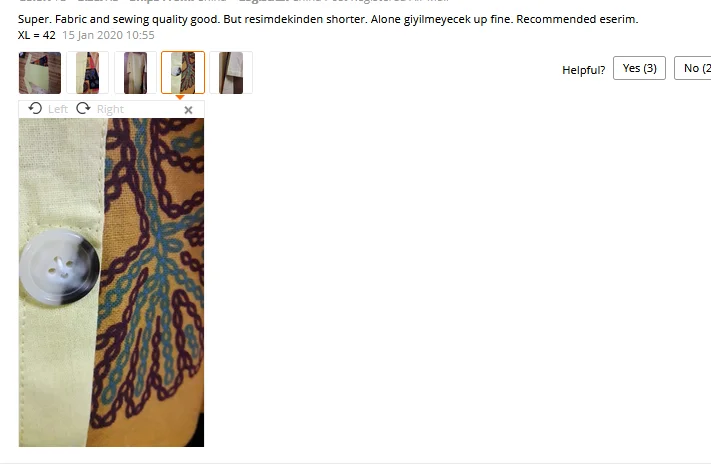The height and width of the screenshot is (467, 711).
Task: Mark the review helpful with Yes (3)
Action: pyautogui.click(x=639, y=68)
